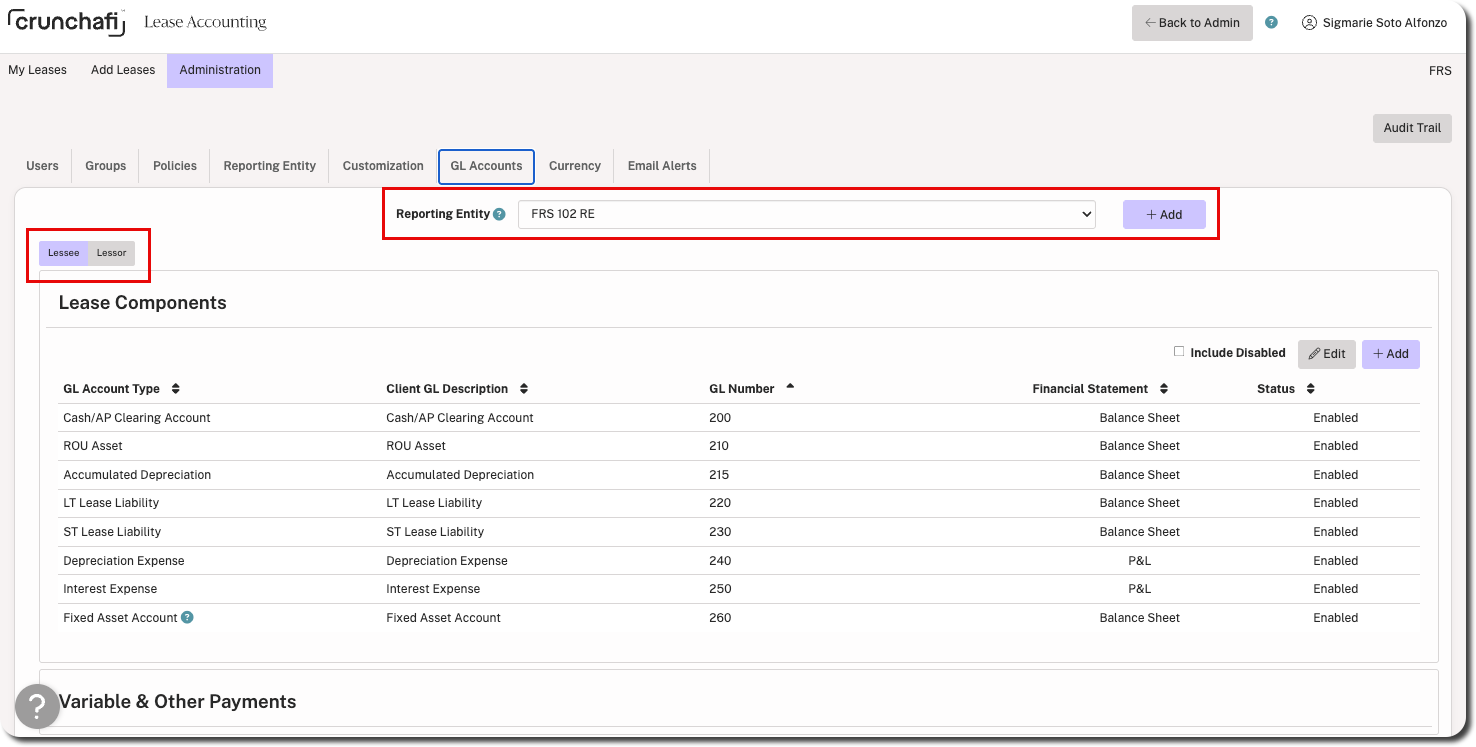Click Edit in Lease Components

coord(1327,354)
